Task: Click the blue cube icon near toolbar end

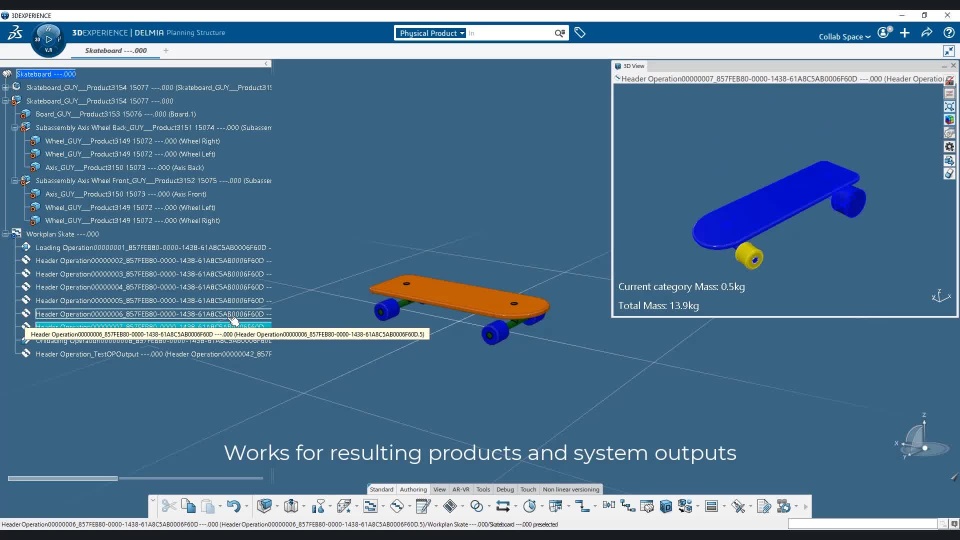Action: point(666,506)
